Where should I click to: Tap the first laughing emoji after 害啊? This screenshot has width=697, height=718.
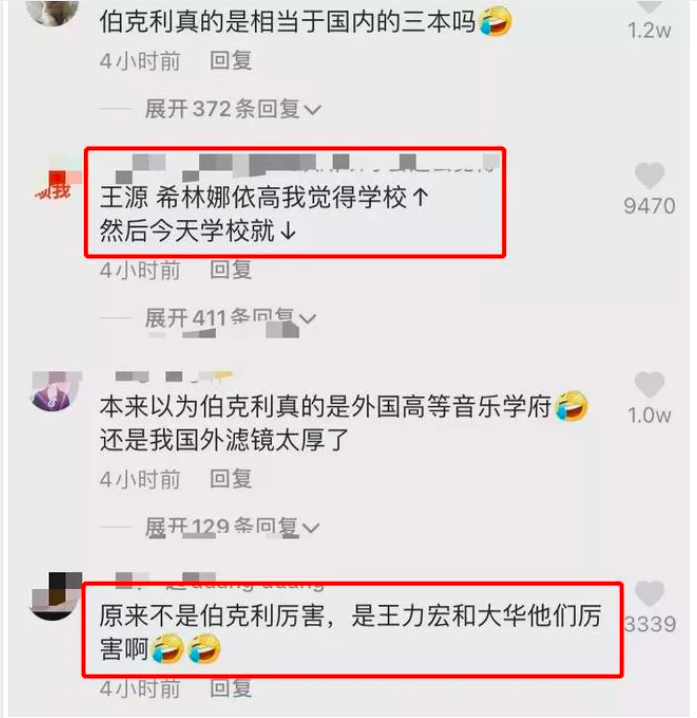pos(167,648)
